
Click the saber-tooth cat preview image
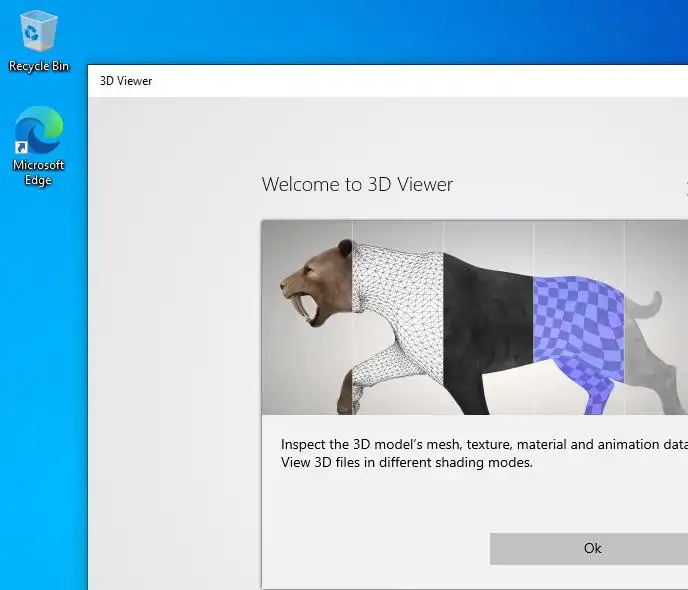pos(474,318)
